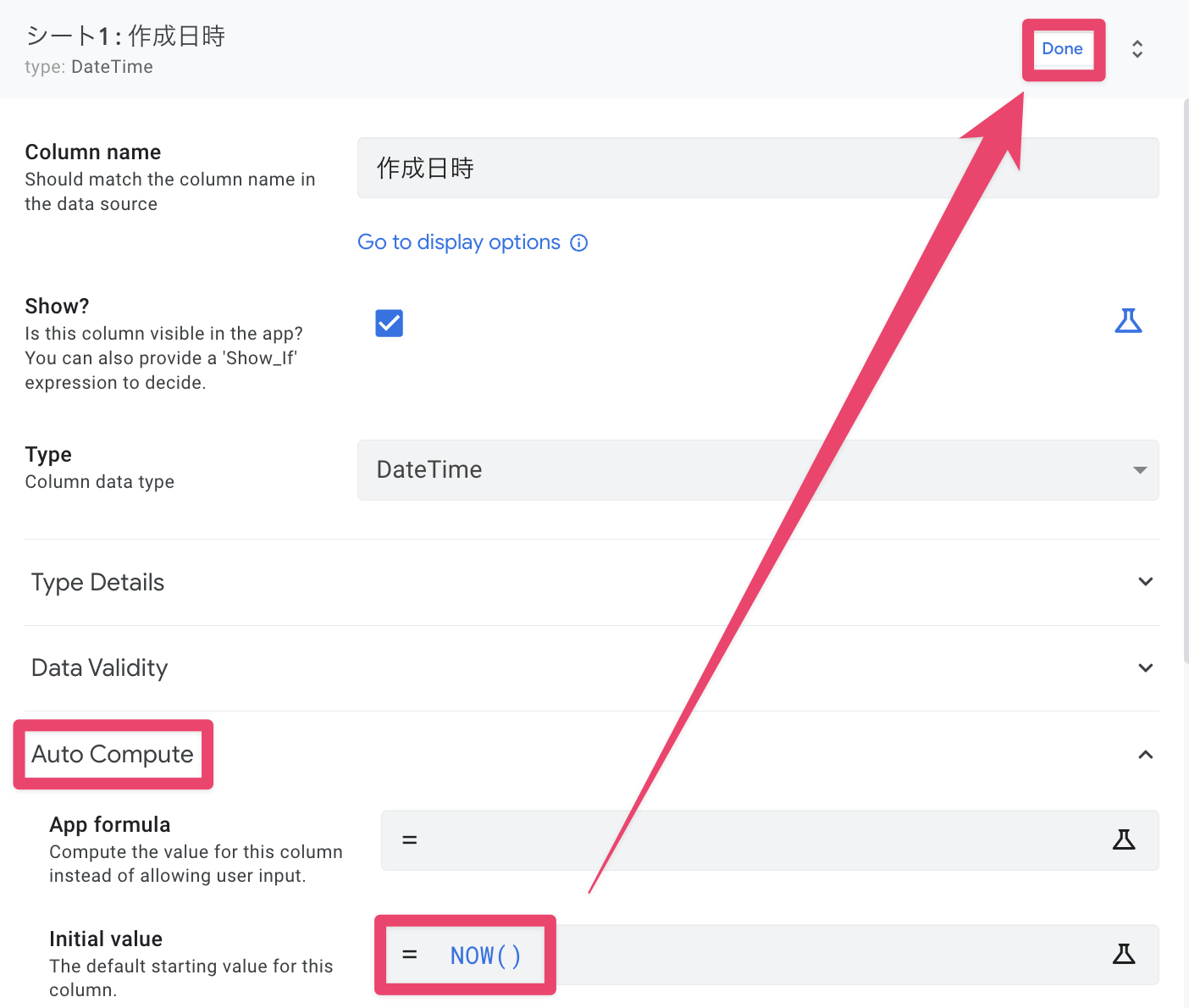Click the 'App formula' label
This screenshot has height=1008, width=1189.
click(110, 824)
